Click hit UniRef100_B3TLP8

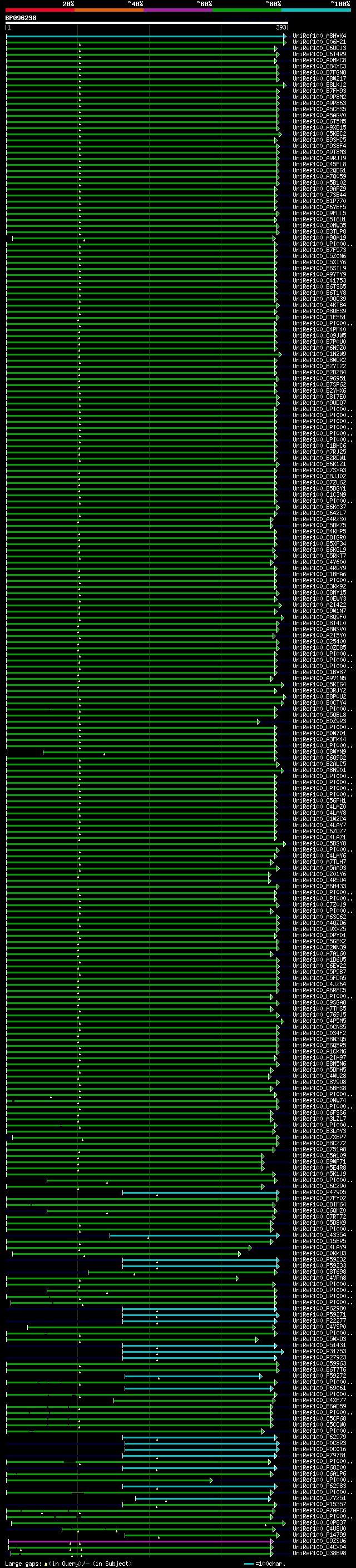[319, 231]
